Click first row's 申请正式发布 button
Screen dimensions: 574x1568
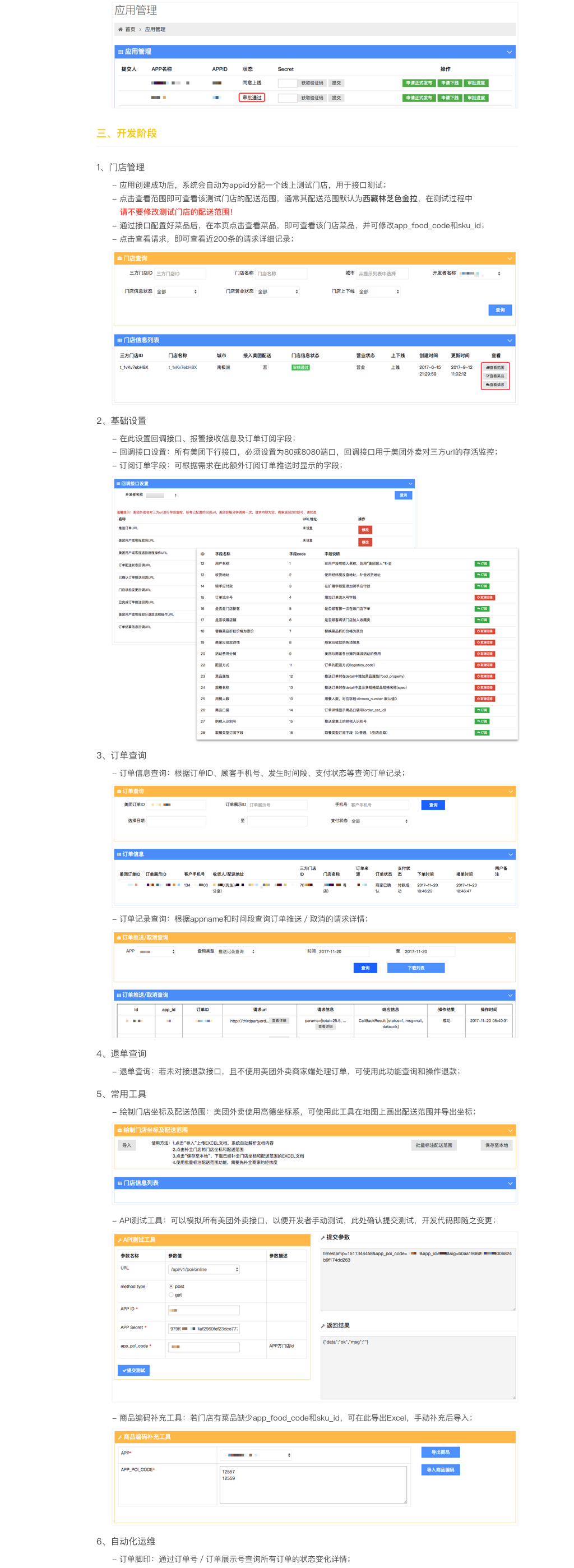click(419, 83)
